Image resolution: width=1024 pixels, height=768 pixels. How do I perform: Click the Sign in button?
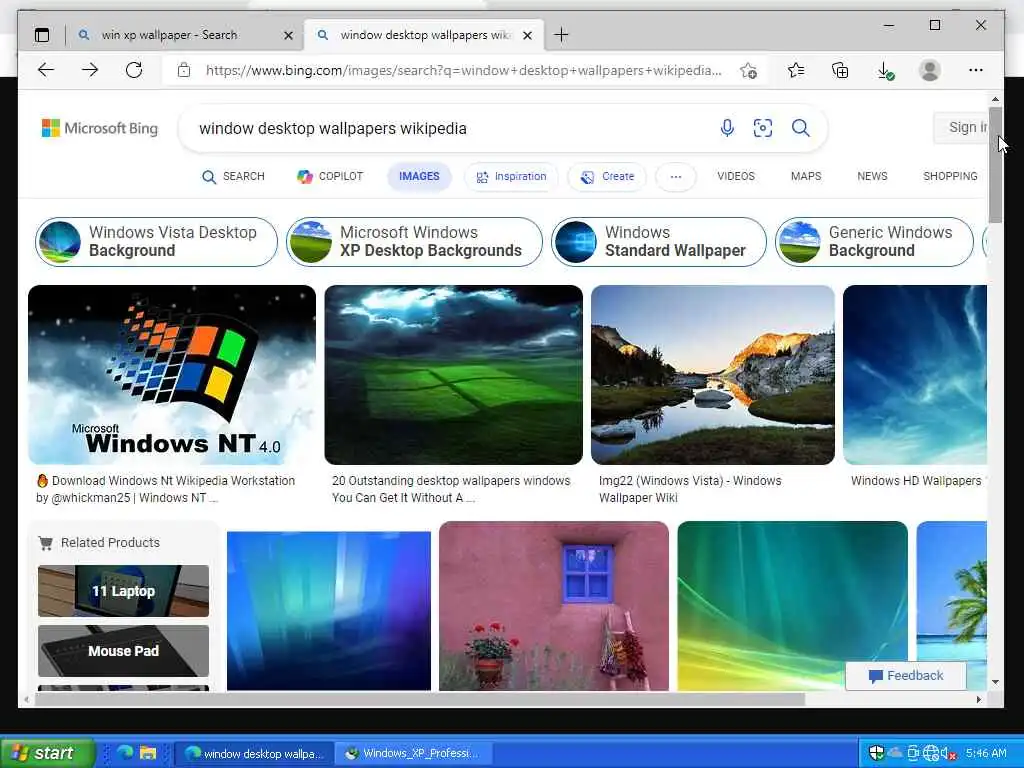(x=963, y=127)
